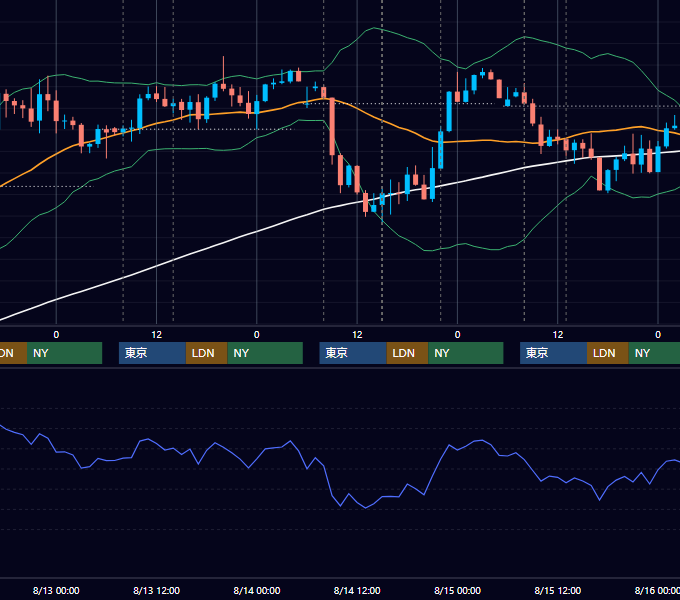Click the LDN session block on 8/13
The height and width of the screenshot is (600, 680).
coord(206,353)
